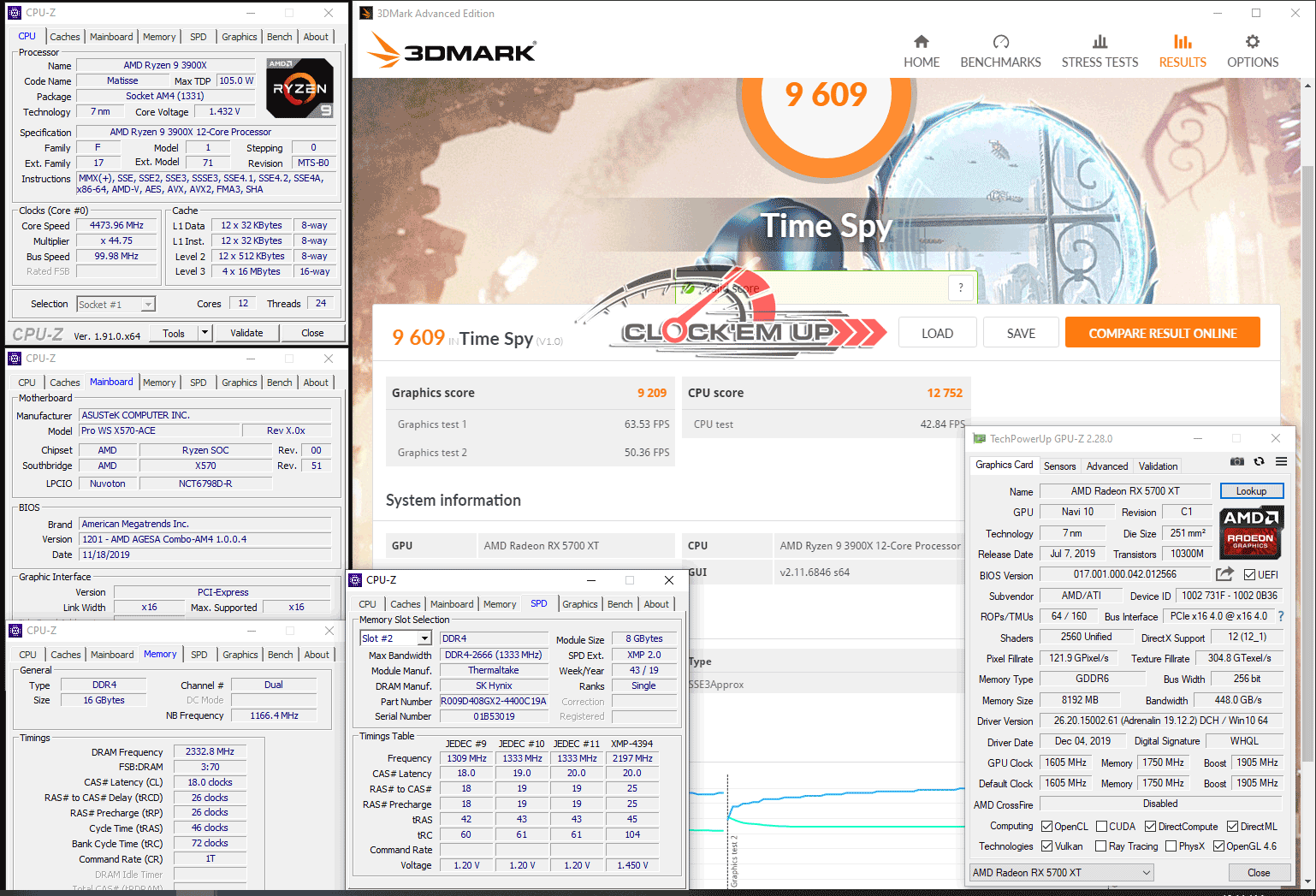Go to 3DMark Stress Tests icon
This screenshot has height=896, width=1316.
click(x=1100, y=42)
